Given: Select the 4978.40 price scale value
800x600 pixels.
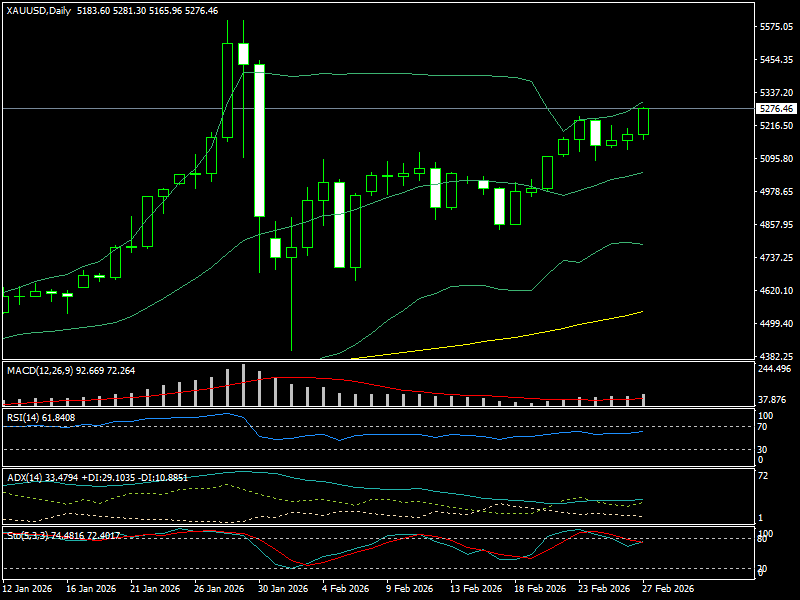Looking at the screenshot, I should pos(776,192).
